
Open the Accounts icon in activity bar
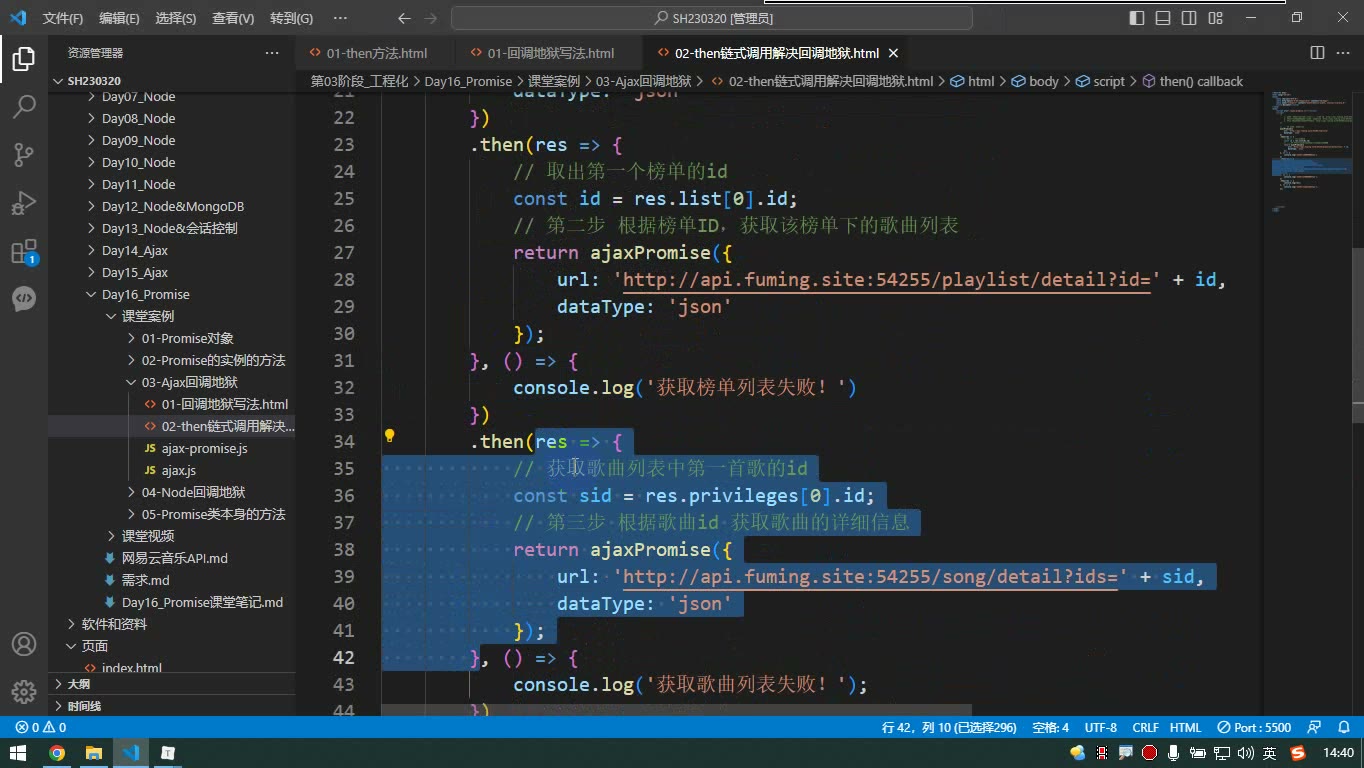[24, 645]
